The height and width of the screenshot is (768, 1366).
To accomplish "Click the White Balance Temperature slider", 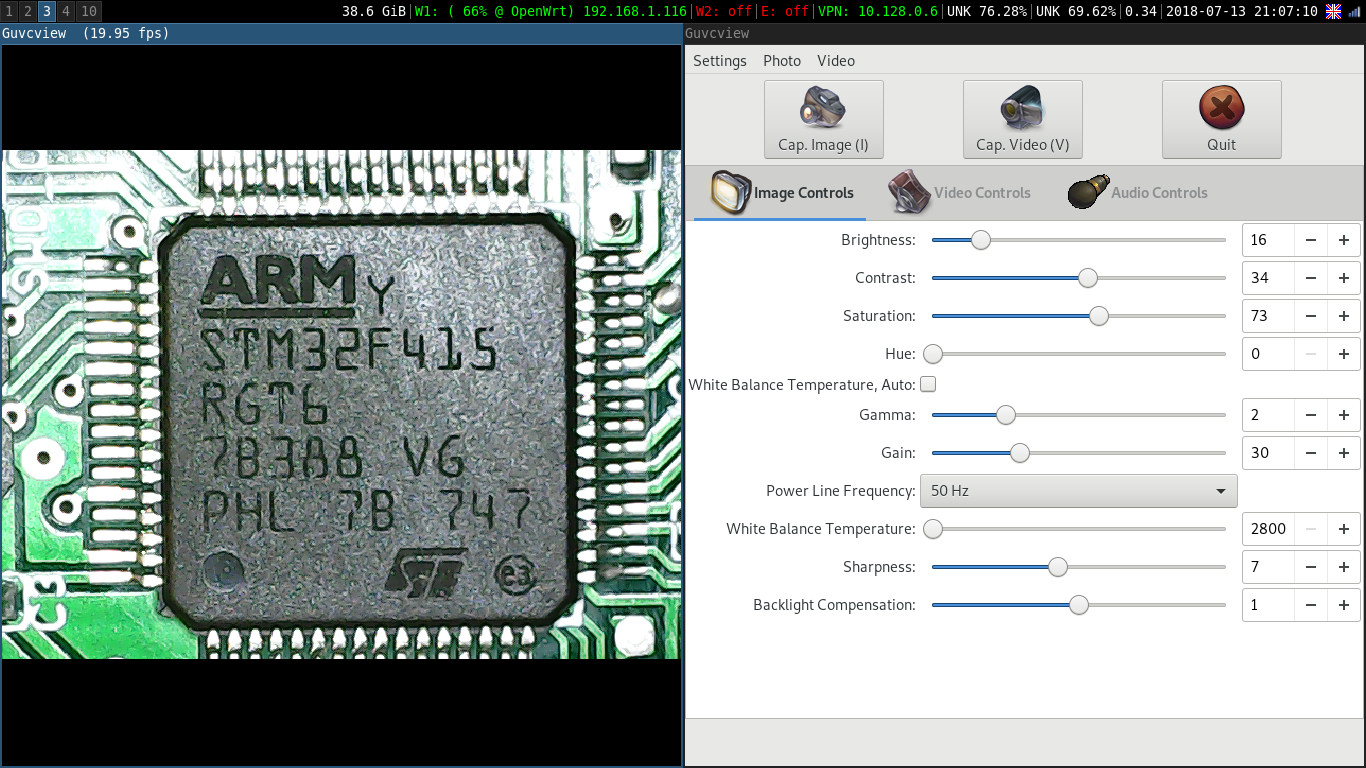I will pos(1078,529).
